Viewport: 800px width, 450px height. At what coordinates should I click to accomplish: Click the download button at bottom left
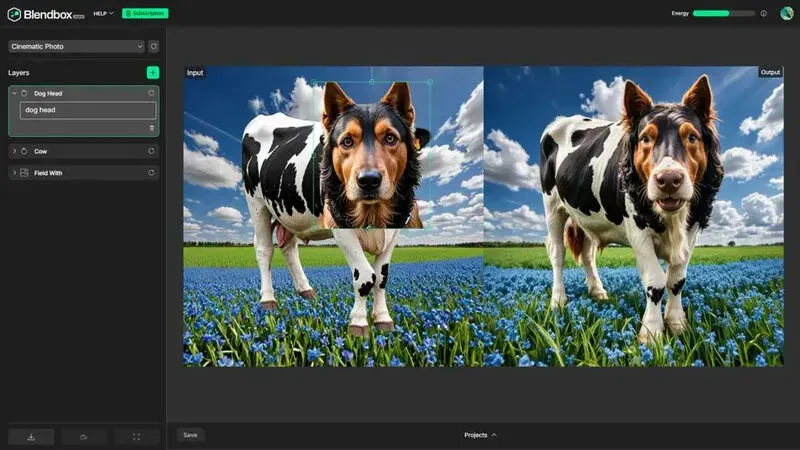31,437
